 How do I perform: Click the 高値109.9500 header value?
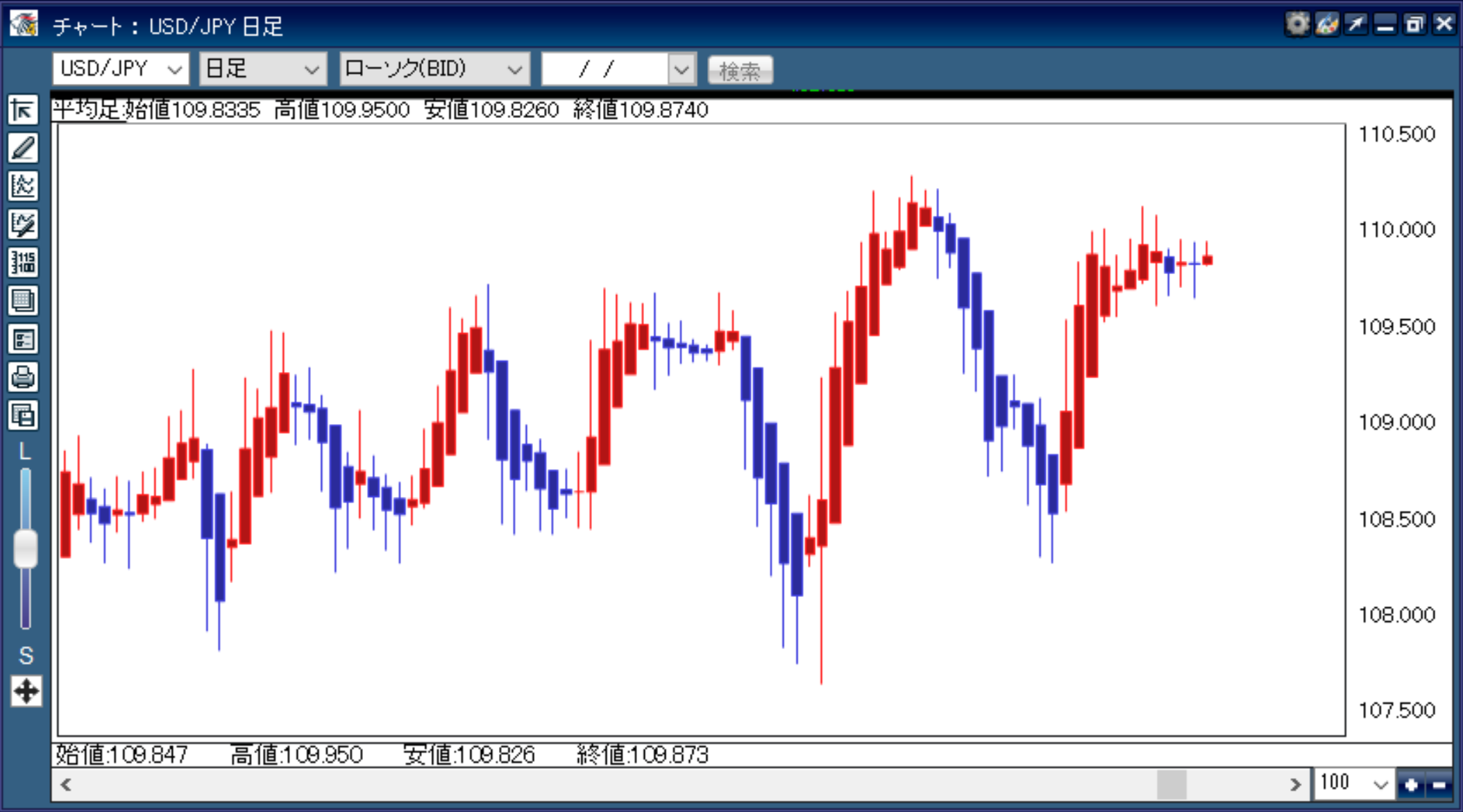(342, 110)
